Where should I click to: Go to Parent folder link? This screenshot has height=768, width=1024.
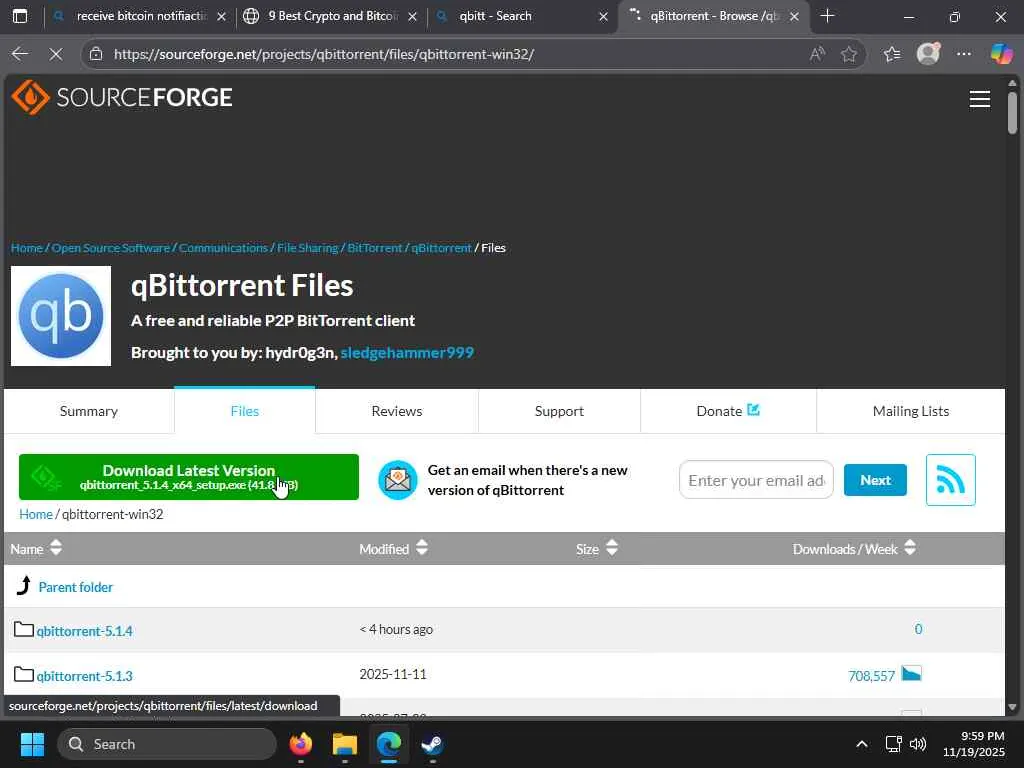[x=76, y=587]
